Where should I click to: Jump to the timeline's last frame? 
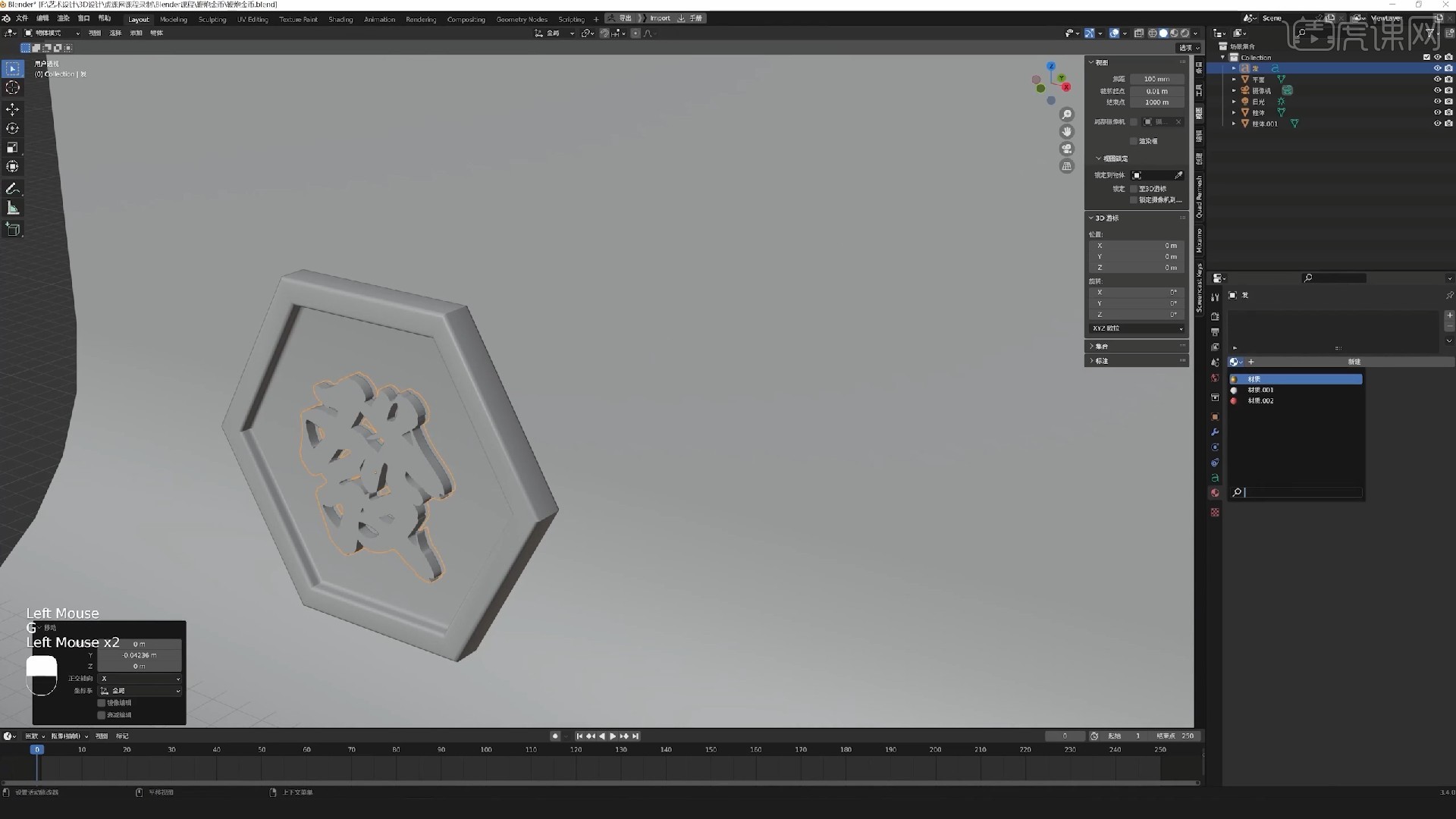tap(635, 736)
